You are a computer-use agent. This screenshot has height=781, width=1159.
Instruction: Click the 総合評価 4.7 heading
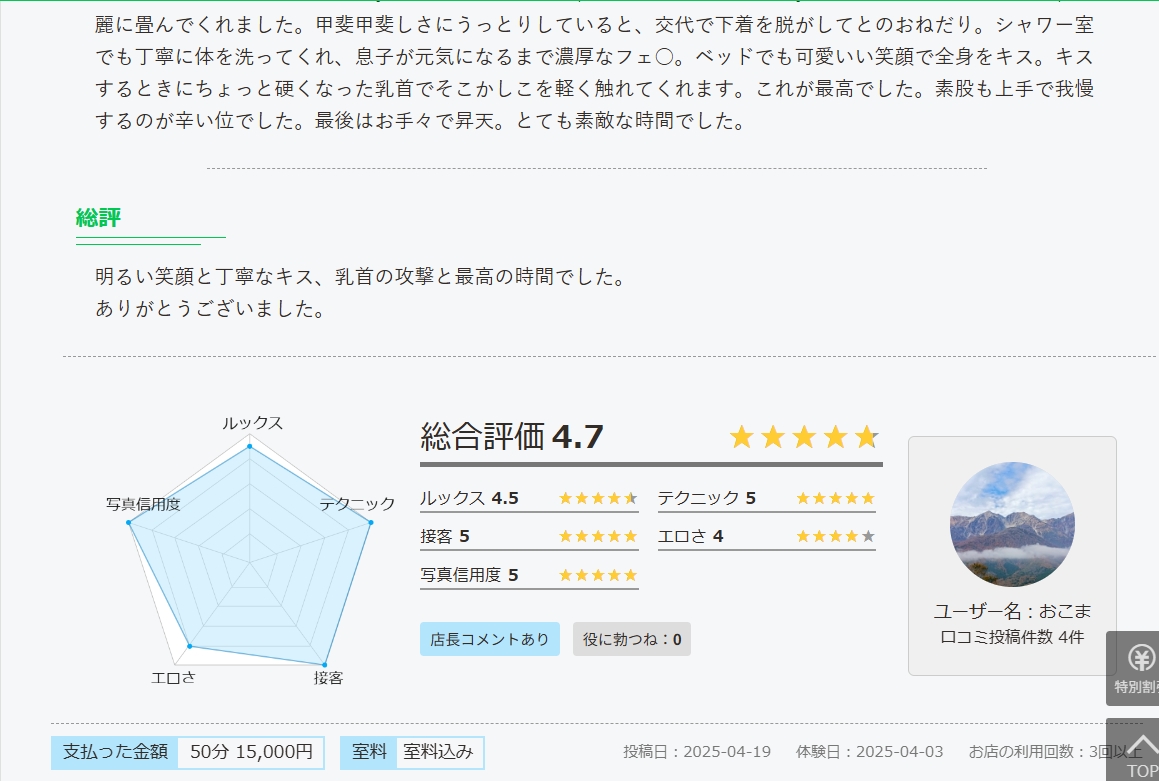(x=512, y=437)
